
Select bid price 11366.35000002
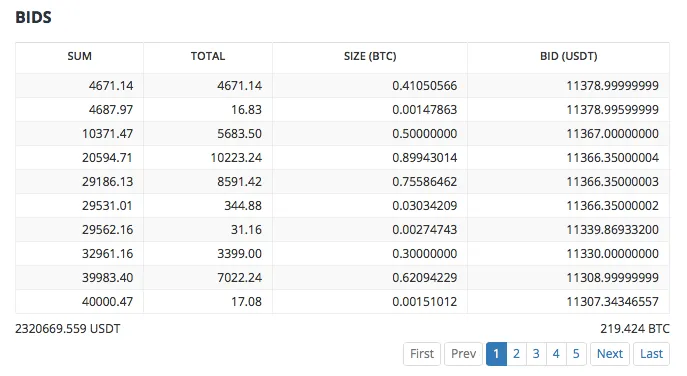pyautogui.click(x=613, y=206)
